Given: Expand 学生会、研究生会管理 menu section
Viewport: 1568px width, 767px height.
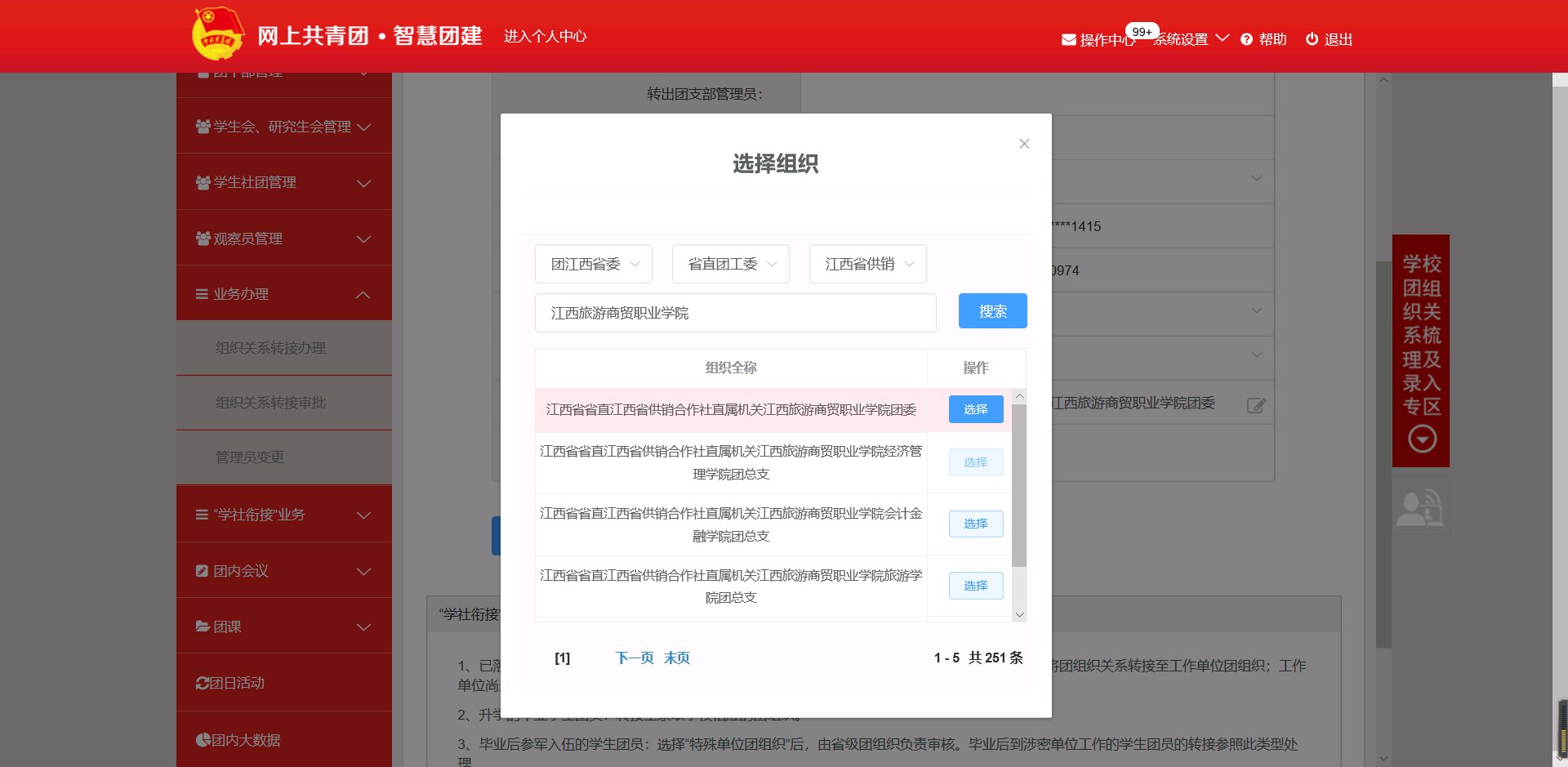Looking at the screenshot, I should [x=364, y=127].
